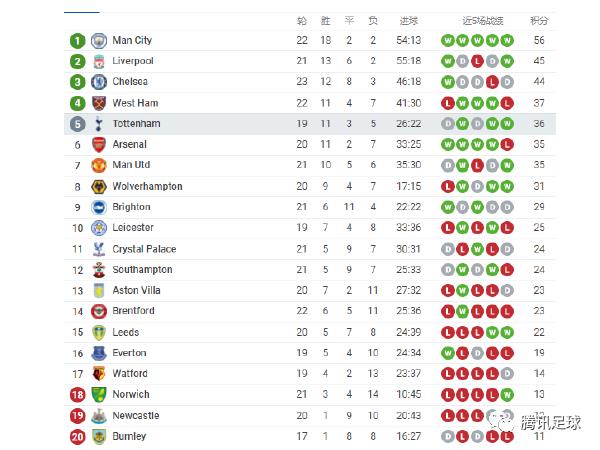Open the Tottenham team name link
Image resolution: width=600 pixels, height=450 pixels.
(136, 124)
